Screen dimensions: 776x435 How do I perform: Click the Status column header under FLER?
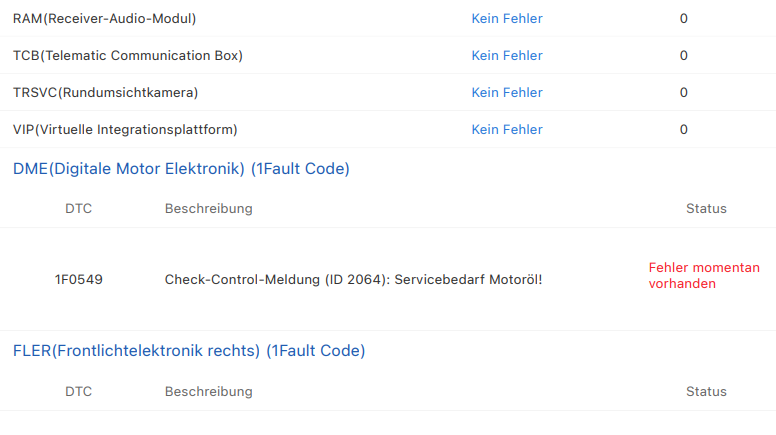(x=706, y=391)
